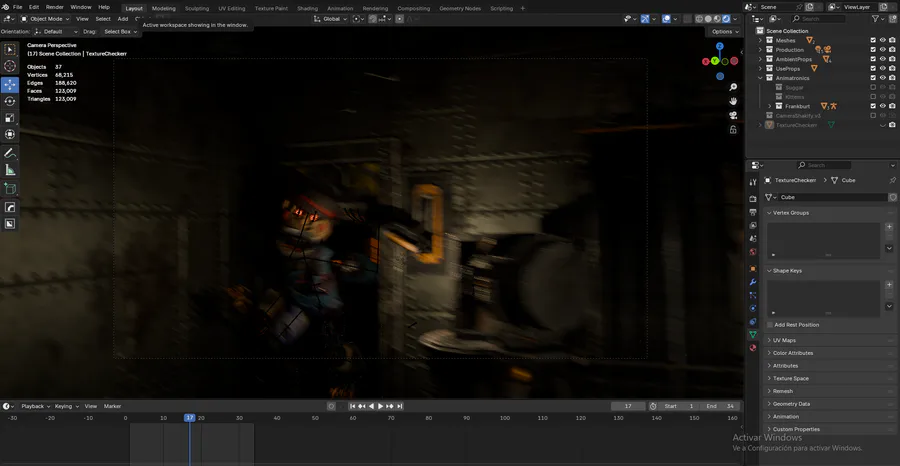
Task: Uncheck the Animatronics collection checkbox
Action: point(873,78)
